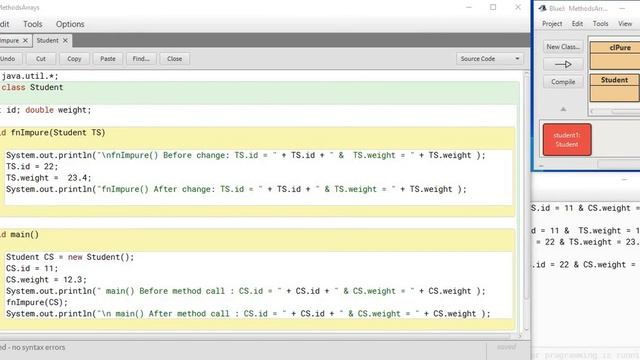Click the 'saved' status indicator
Image resolution: width=640 pixels, height=360 pixels.
coord(506,347)
